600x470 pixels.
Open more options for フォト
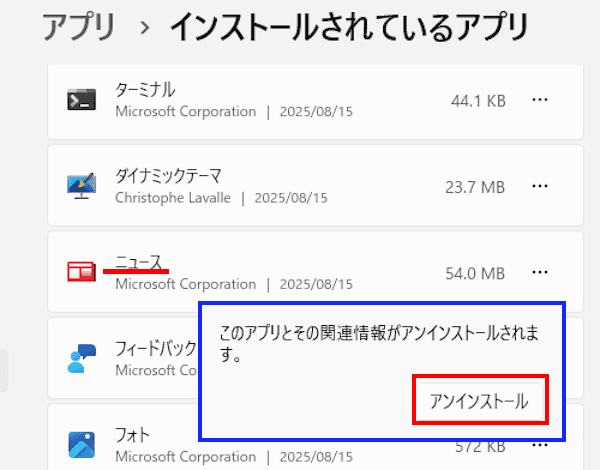tap(540, 445)
